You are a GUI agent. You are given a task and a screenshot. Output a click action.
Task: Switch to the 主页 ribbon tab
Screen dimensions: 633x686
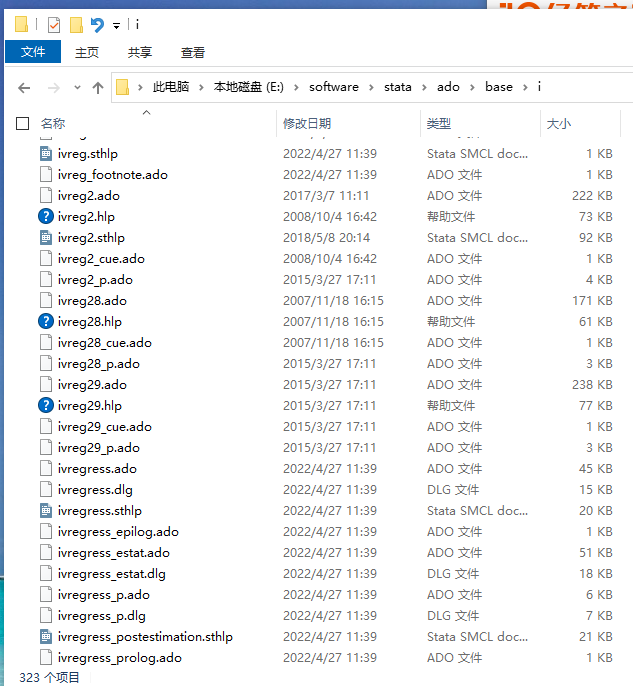[87, 52]
